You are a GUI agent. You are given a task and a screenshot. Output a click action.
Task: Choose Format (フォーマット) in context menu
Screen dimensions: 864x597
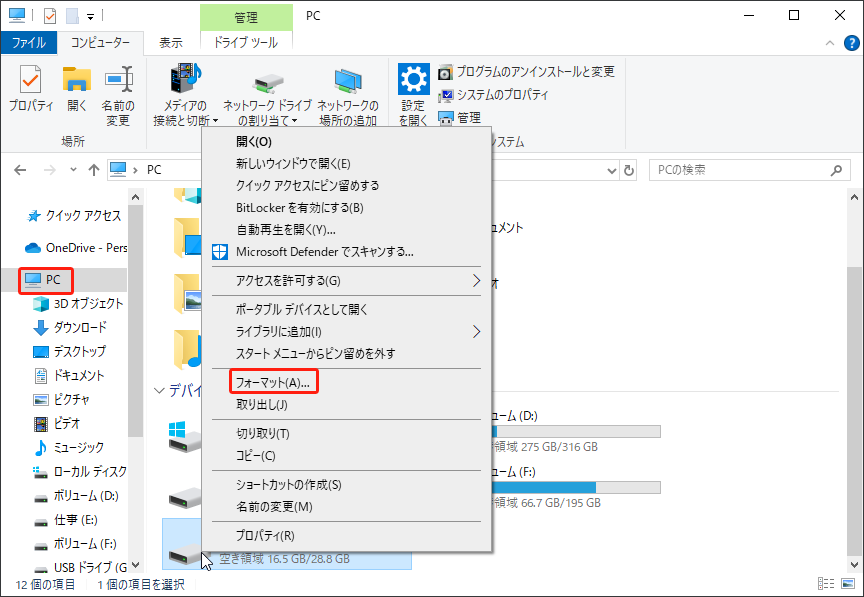(347, 382)
